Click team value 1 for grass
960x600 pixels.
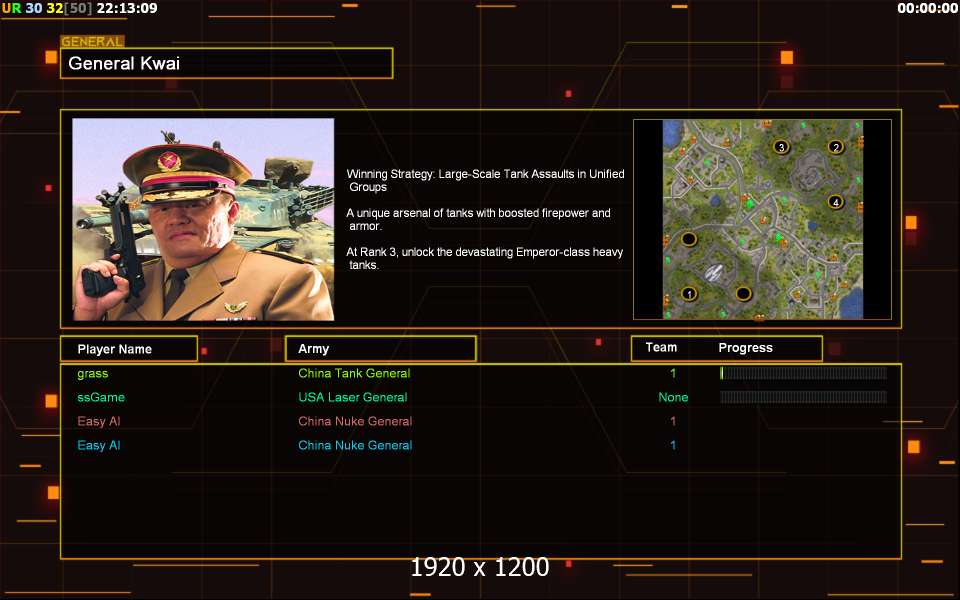(673, 373)
